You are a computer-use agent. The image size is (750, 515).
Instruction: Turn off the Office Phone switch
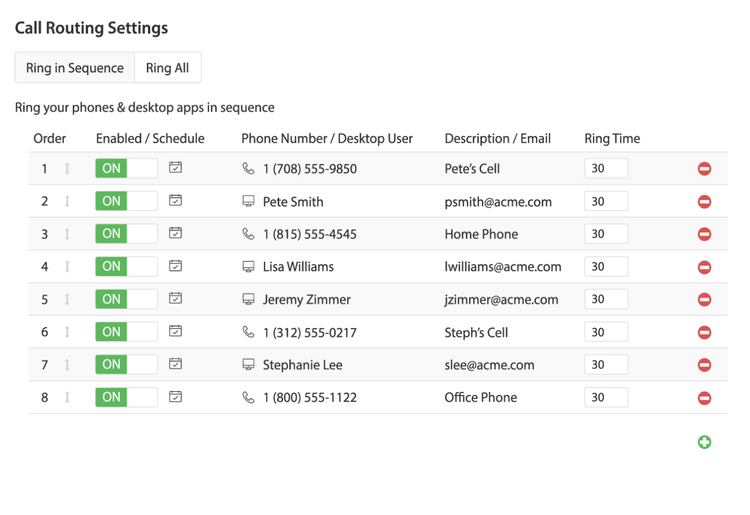[126, 397]
